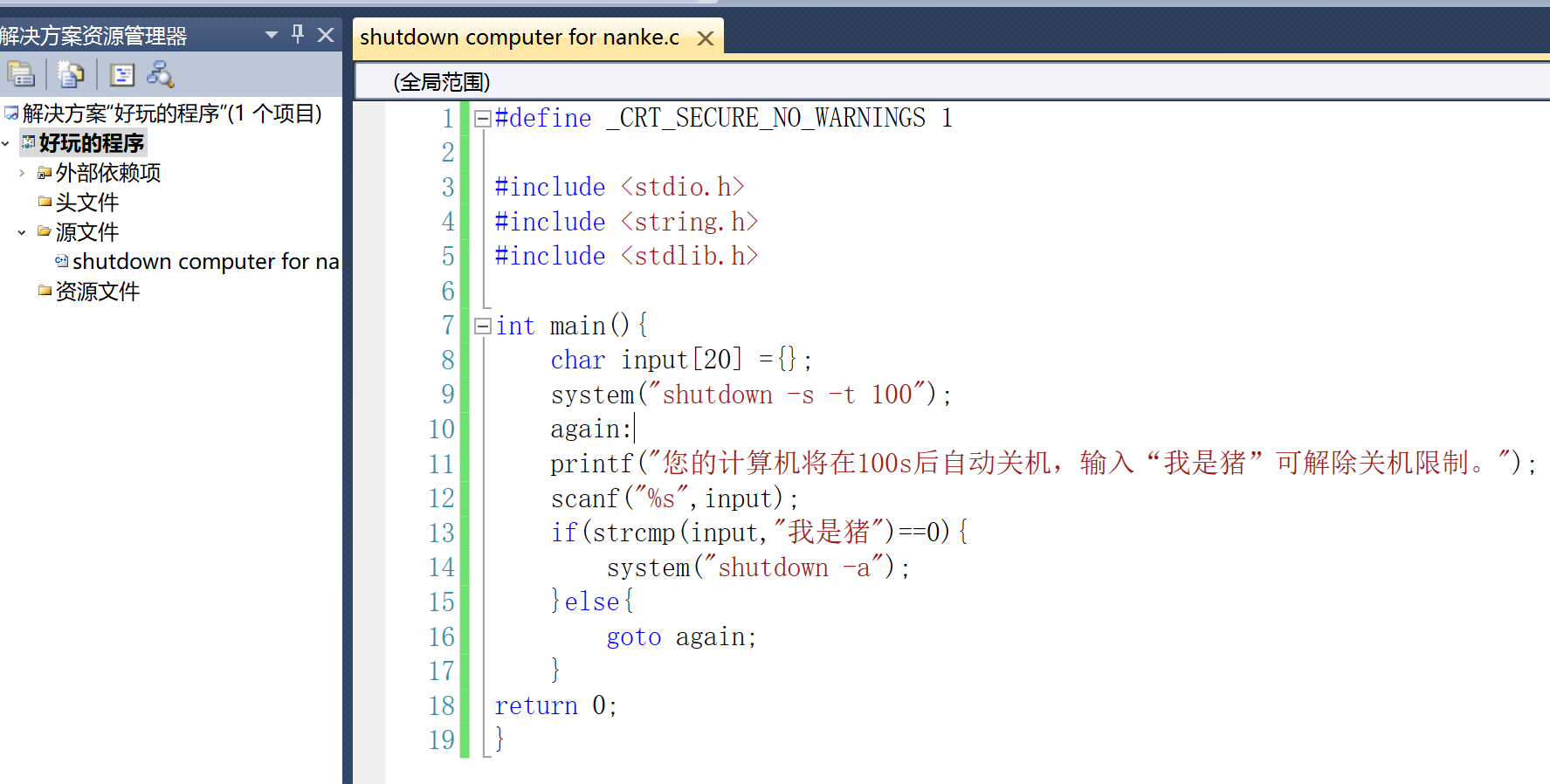Click the Chinese prompt string in printf

coord(1080,463)
